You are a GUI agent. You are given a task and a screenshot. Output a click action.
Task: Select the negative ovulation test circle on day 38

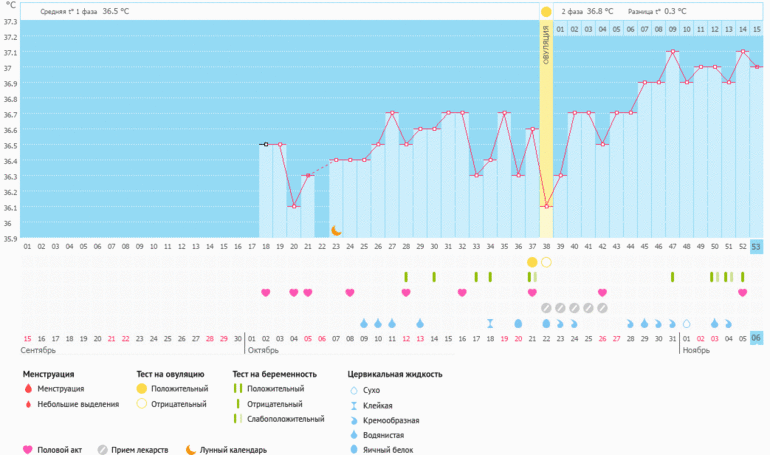tap(546, 262)
